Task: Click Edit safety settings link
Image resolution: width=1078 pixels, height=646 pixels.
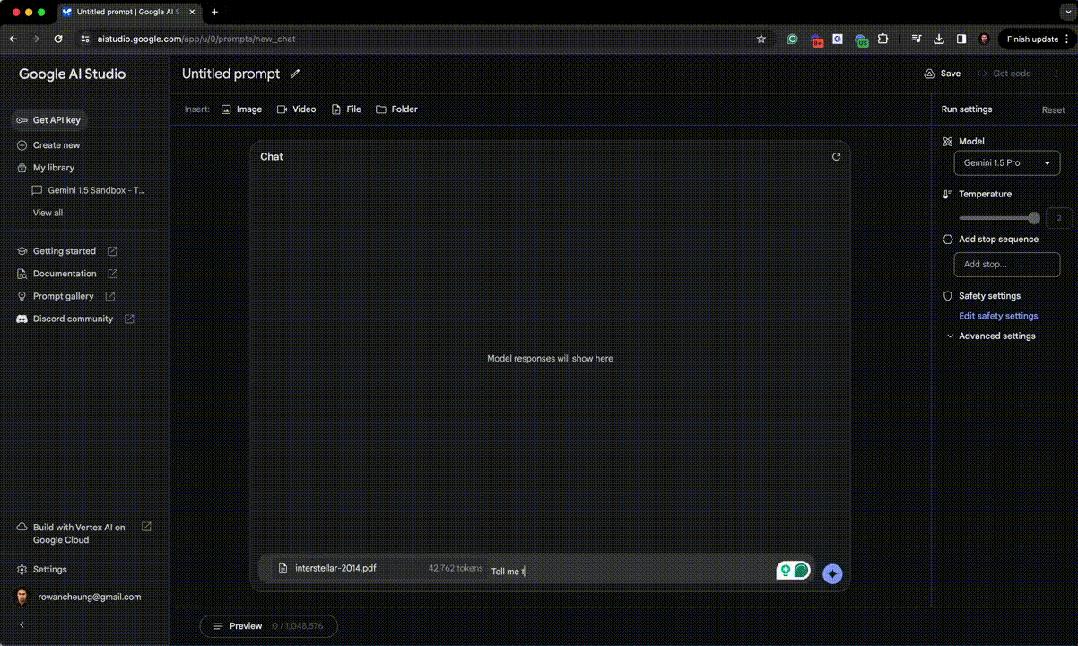Action: pos(998,316)
